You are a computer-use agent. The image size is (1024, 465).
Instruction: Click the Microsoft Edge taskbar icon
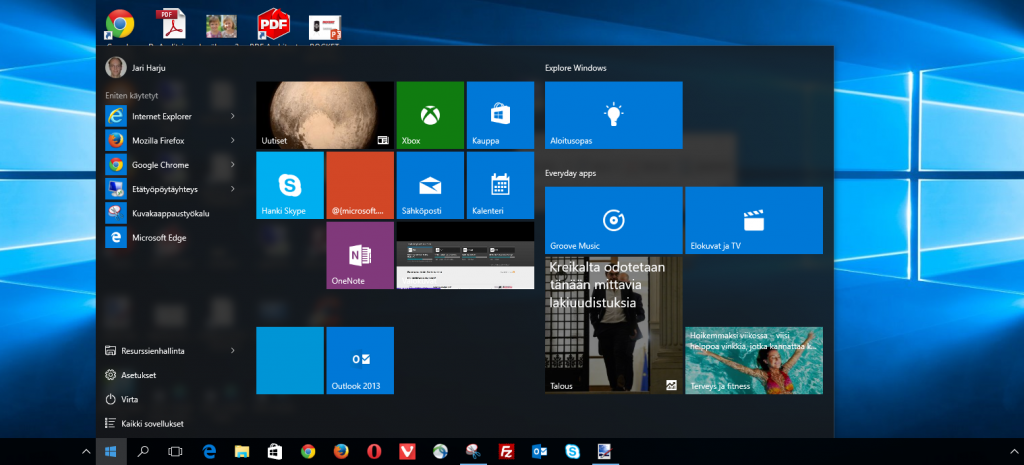point(209,451)
